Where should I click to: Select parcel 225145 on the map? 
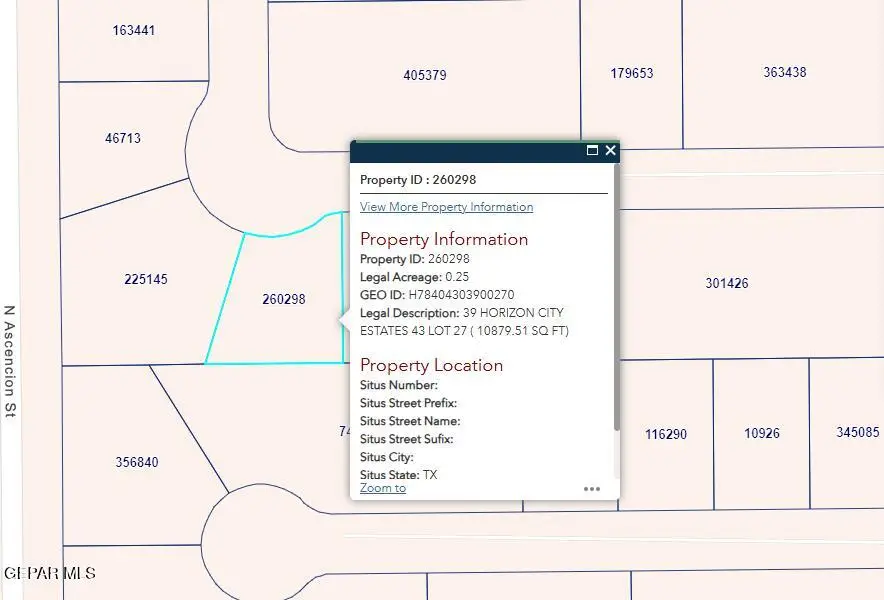146,279
